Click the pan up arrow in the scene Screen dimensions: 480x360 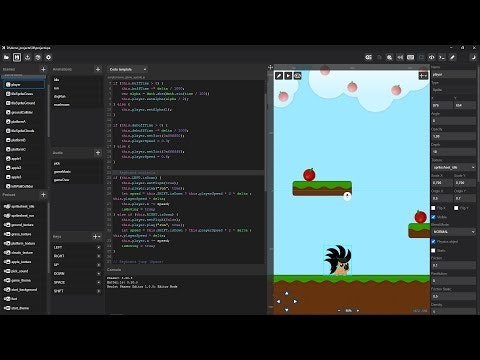point(286,293)
